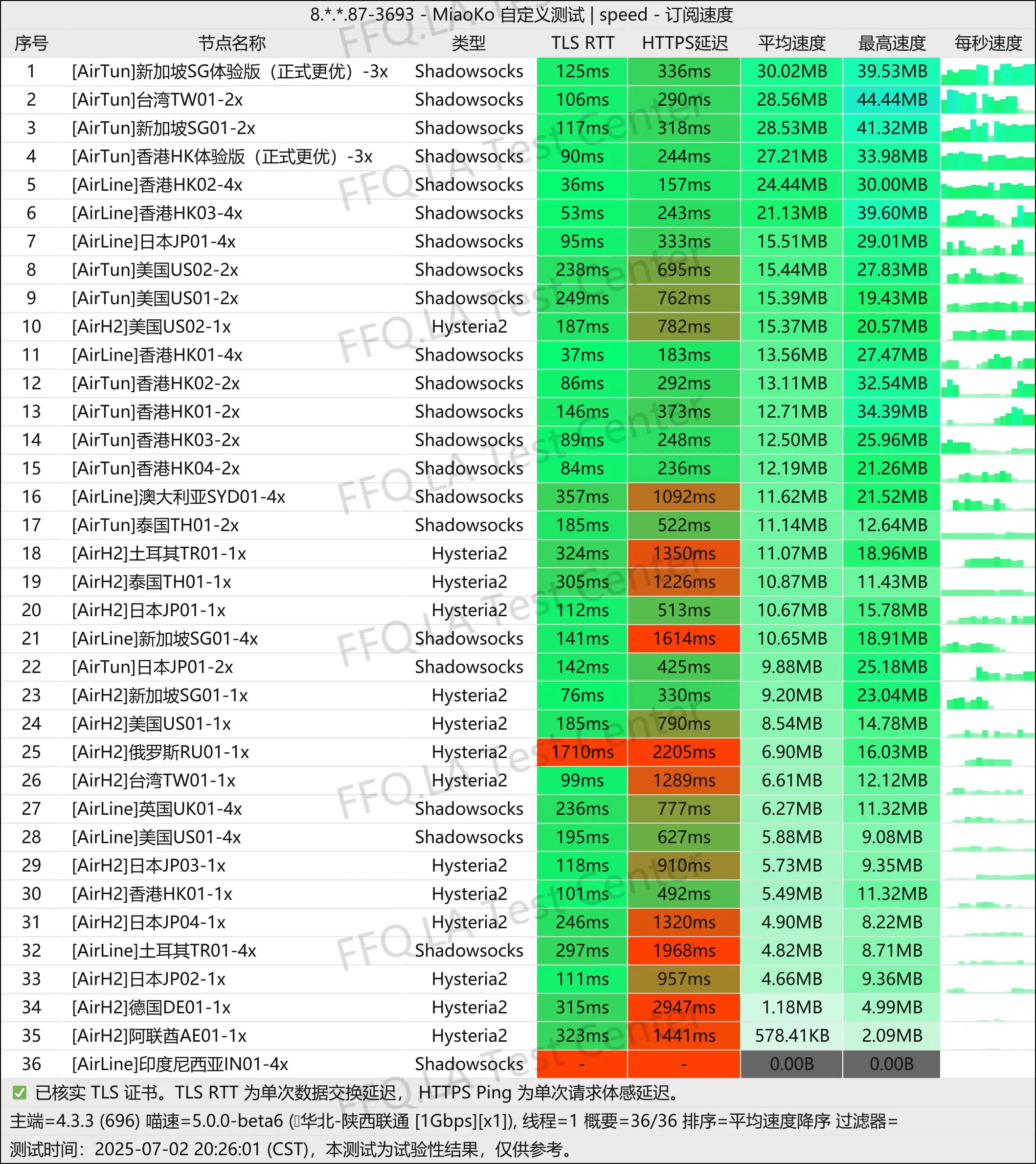Click the 主端=4.3.3 (696) status line
Screen dimensions: 1036x1164
[454, 1121]
